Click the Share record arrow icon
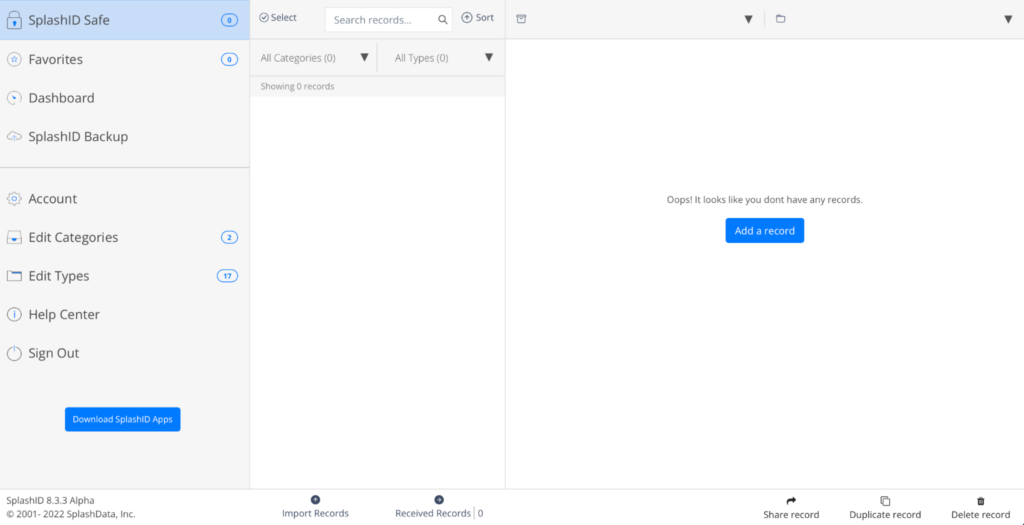The image size is (1024, 525). coord(792,501)
